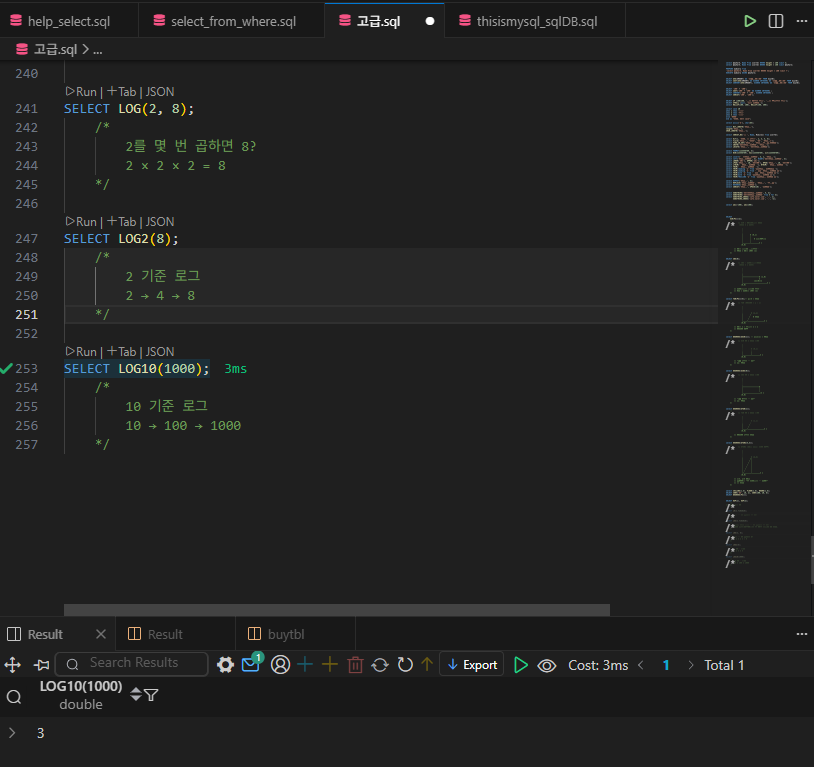The height and width of the screenshot is (767, 814).
Task: Click the 3ms execution time annotation
Action: (x=236, y=369)
